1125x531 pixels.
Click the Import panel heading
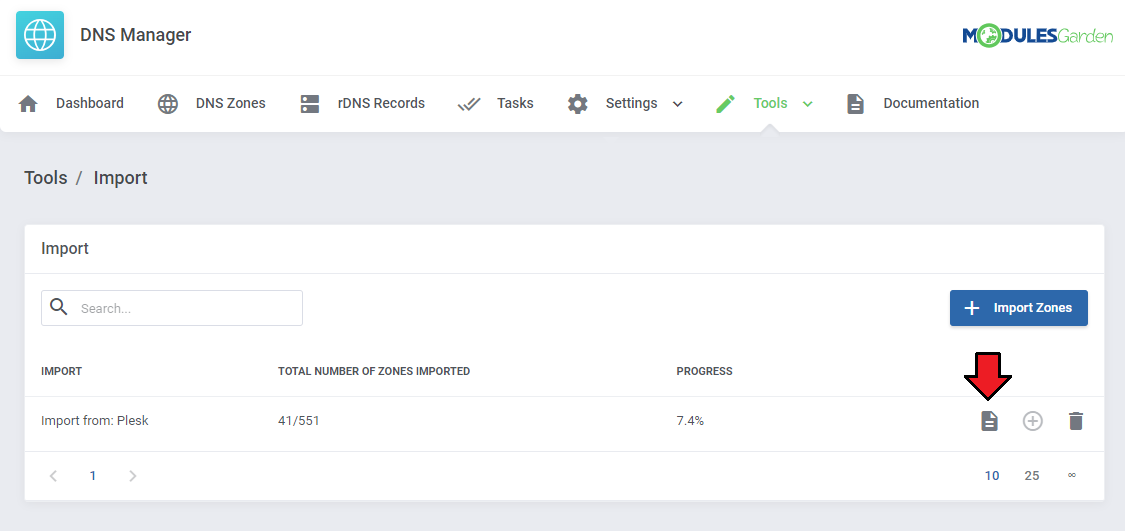pos(65,249)
